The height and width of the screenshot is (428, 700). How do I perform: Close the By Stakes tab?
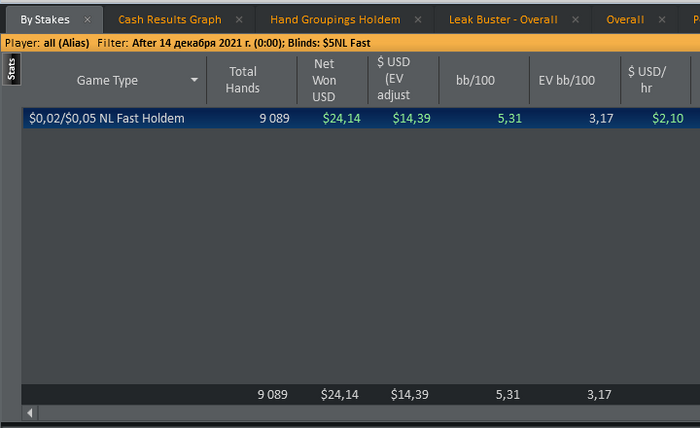(x=87, y=20)
